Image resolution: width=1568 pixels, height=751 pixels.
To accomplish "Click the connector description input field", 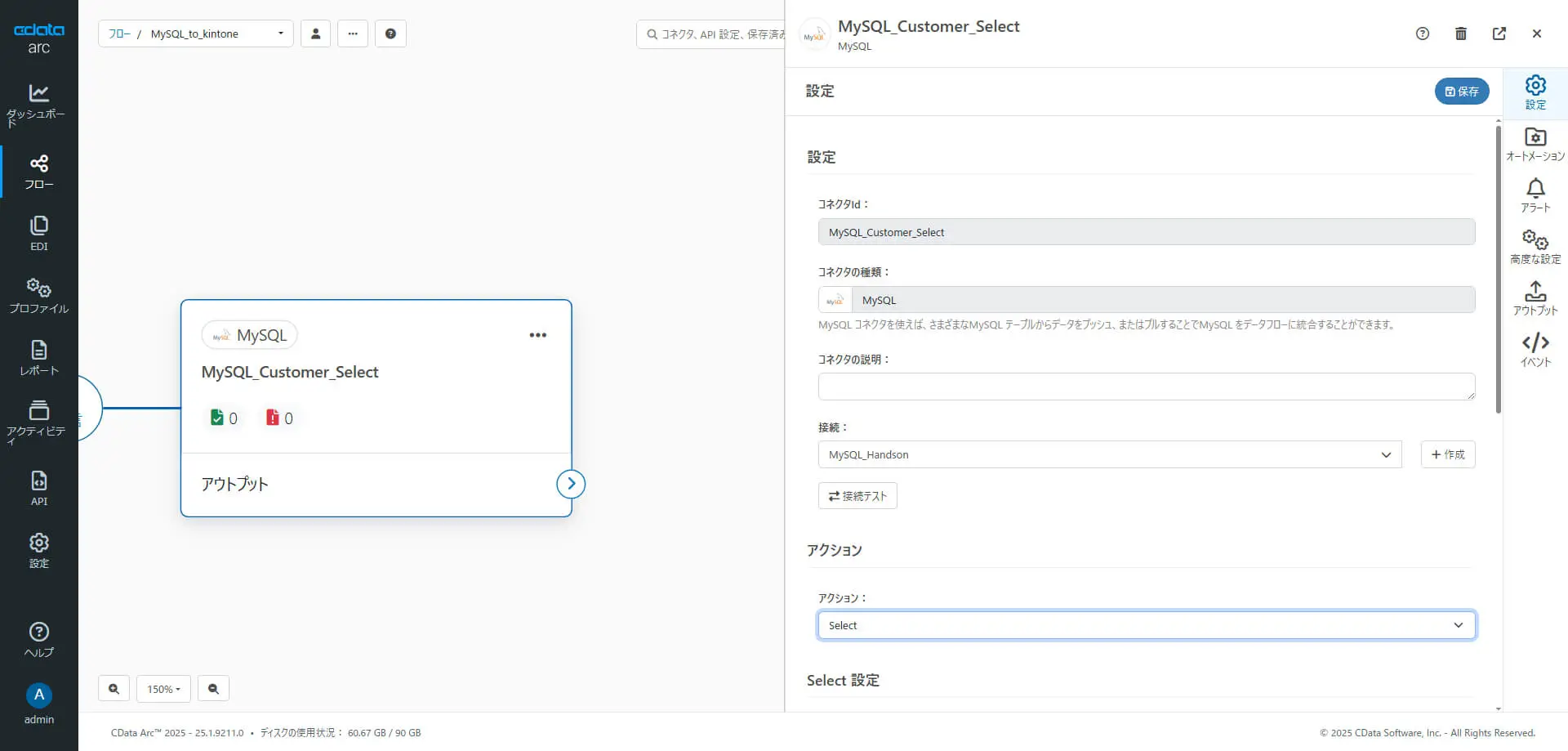I will tap(1146, 387).
